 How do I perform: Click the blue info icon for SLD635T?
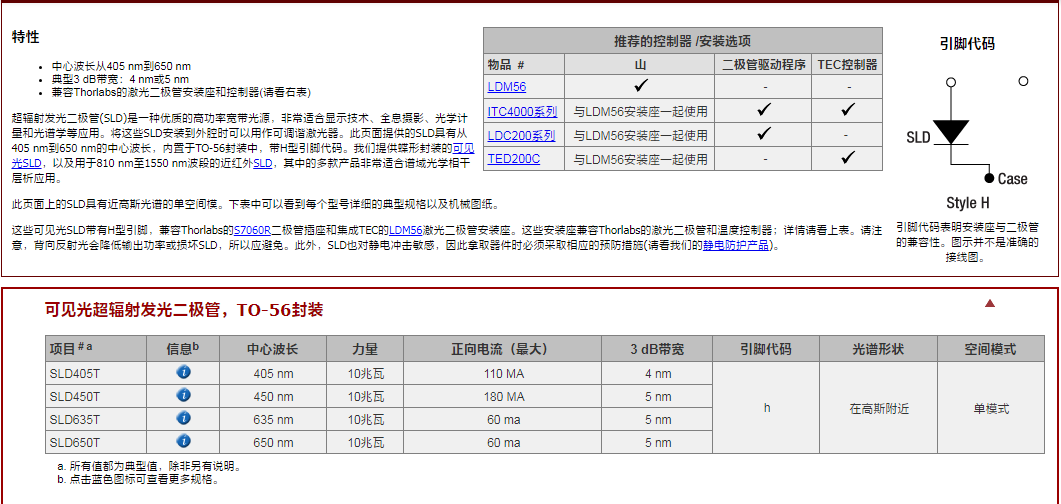pyautogui.click(x=182, y=419)
